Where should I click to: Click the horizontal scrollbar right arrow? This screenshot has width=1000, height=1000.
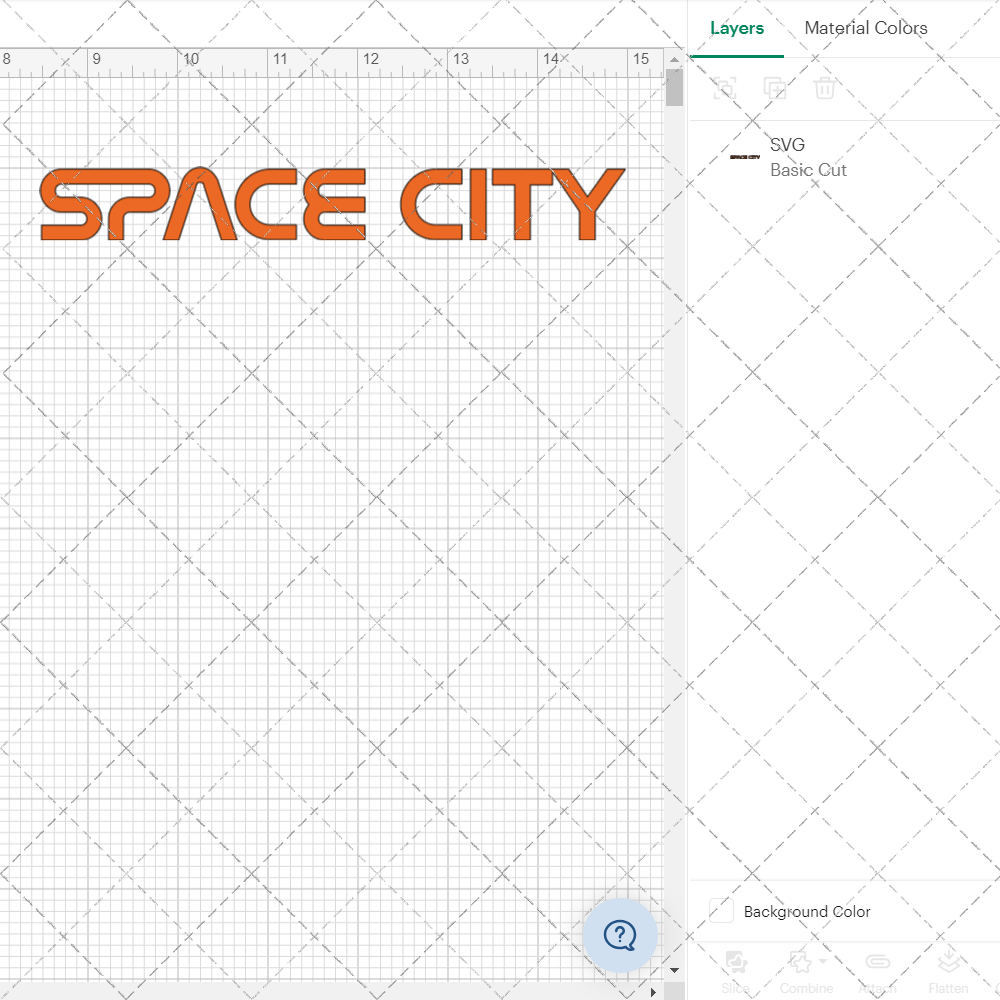653,992
